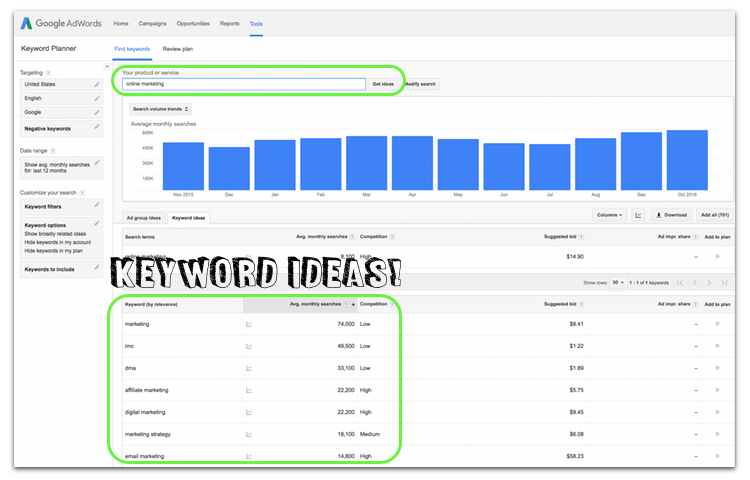The width and height of the screenshot is (750, 480).
Task: Switch to Find keywords tab
Action: [132, 49]
